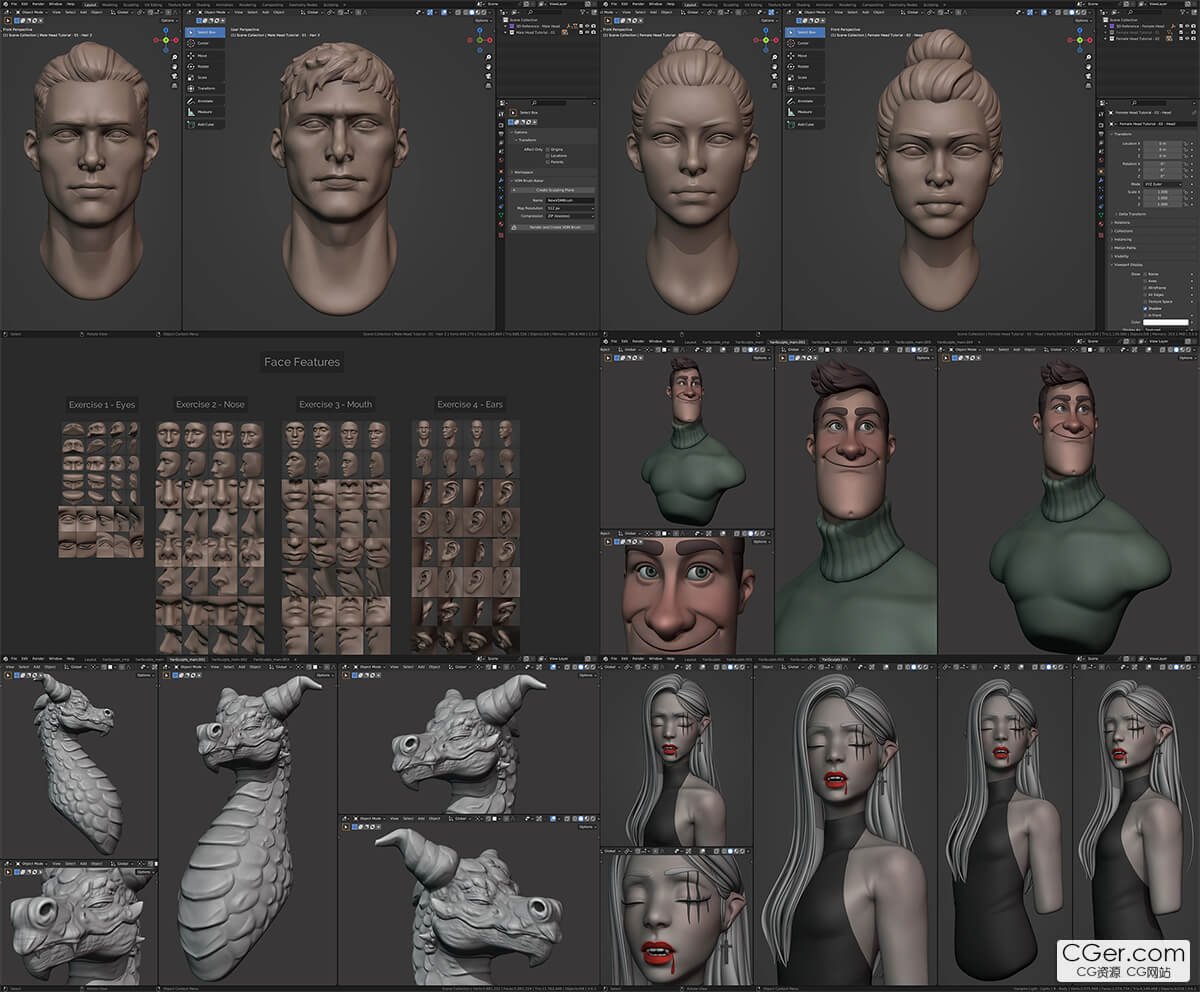1200x992 pixels.
Task: Choose the Rotate tool in male head window
Action: (203, 67)
